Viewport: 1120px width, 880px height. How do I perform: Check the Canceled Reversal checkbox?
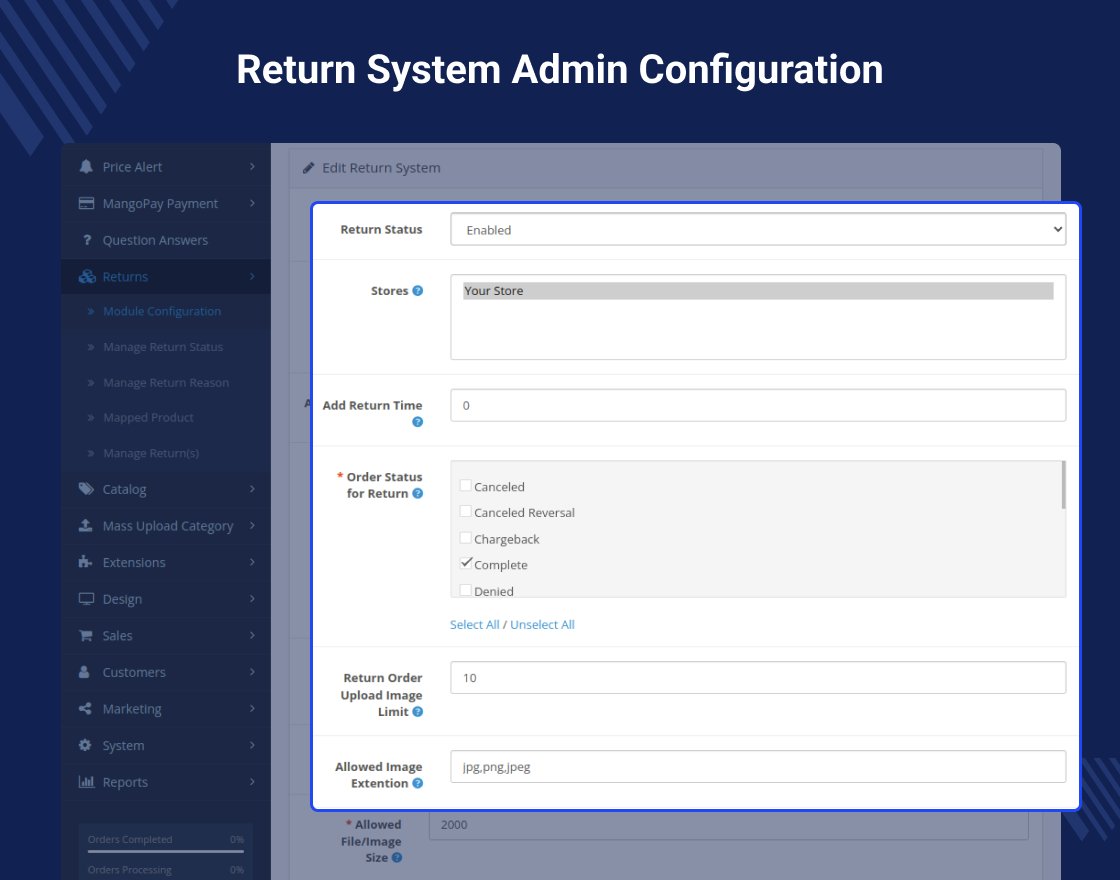point(466,511)
